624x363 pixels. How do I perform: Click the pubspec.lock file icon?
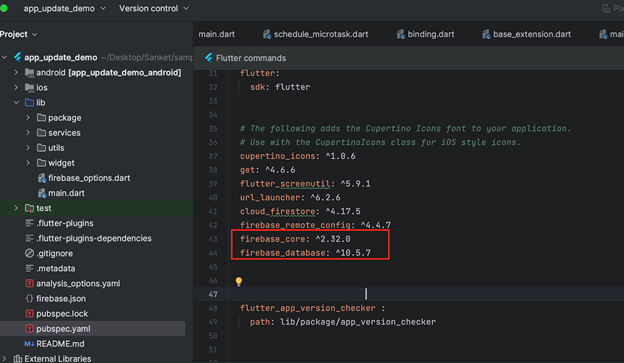[29, 314]
